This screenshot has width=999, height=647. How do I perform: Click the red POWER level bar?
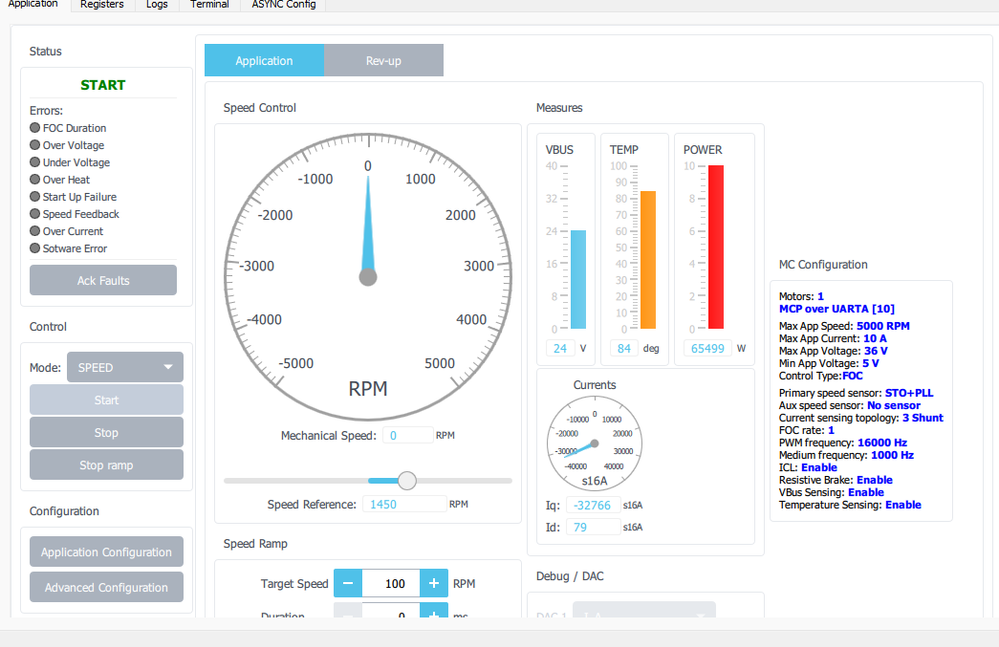(x=716, y=247)
